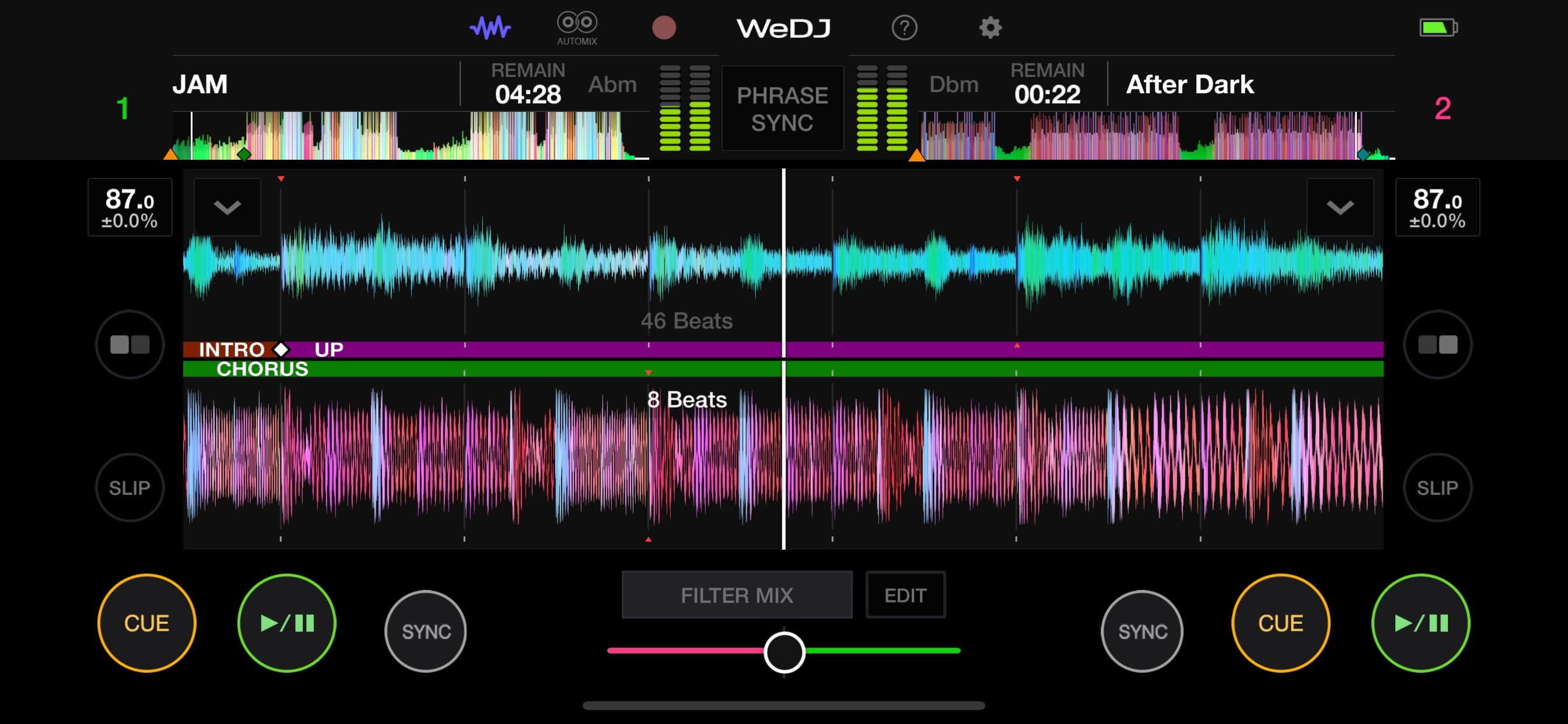
Task: Start recording with the red record button
Action: coord(663,27)
